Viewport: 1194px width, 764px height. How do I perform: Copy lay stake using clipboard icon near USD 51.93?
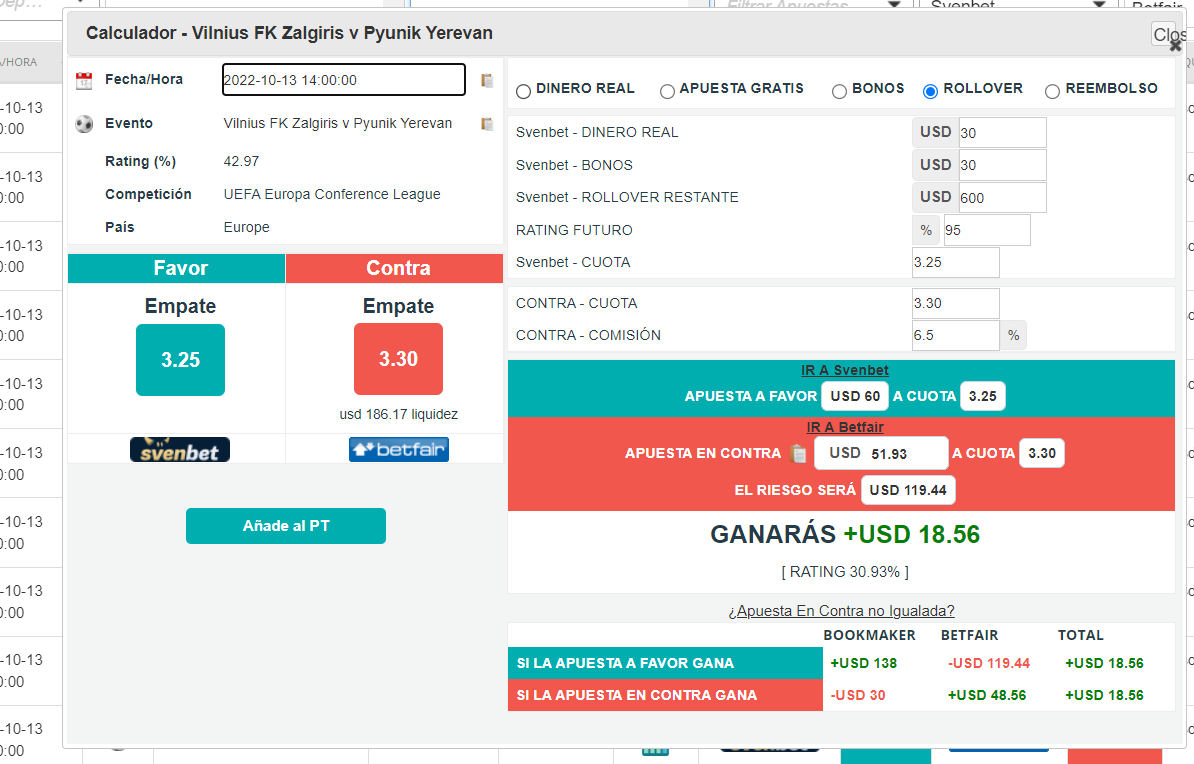click(x=798, y=453)
